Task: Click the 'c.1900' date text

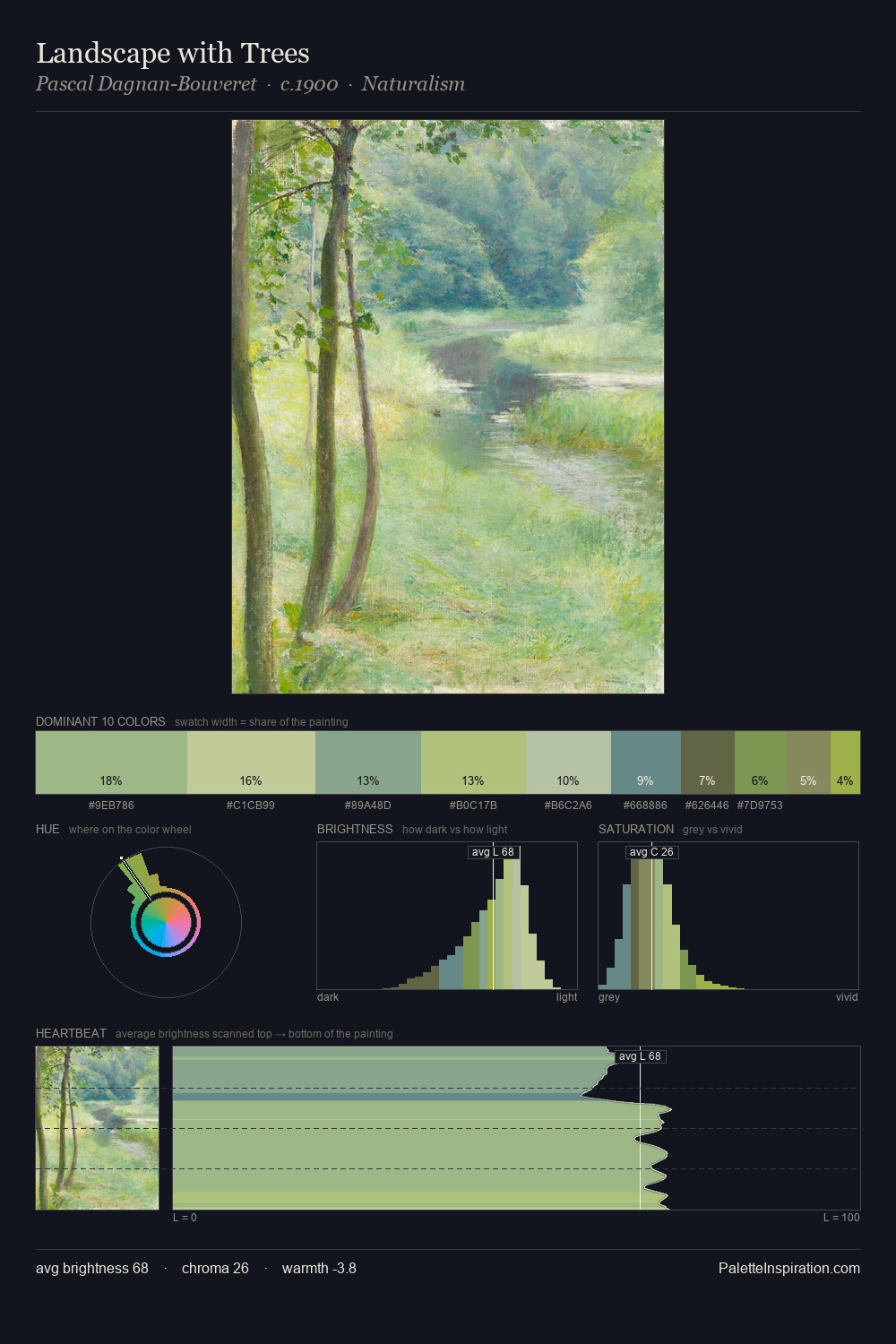Action: 309,84
